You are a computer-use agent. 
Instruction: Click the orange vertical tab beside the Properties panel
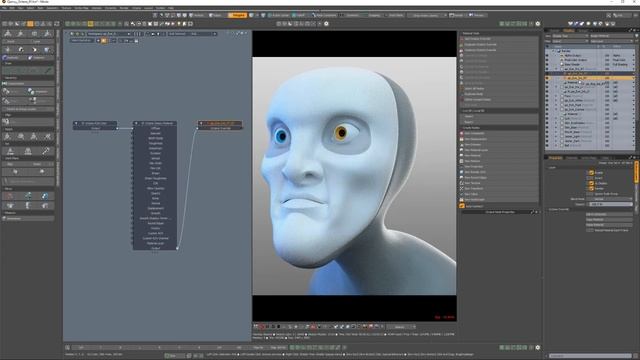pos(636,172)
